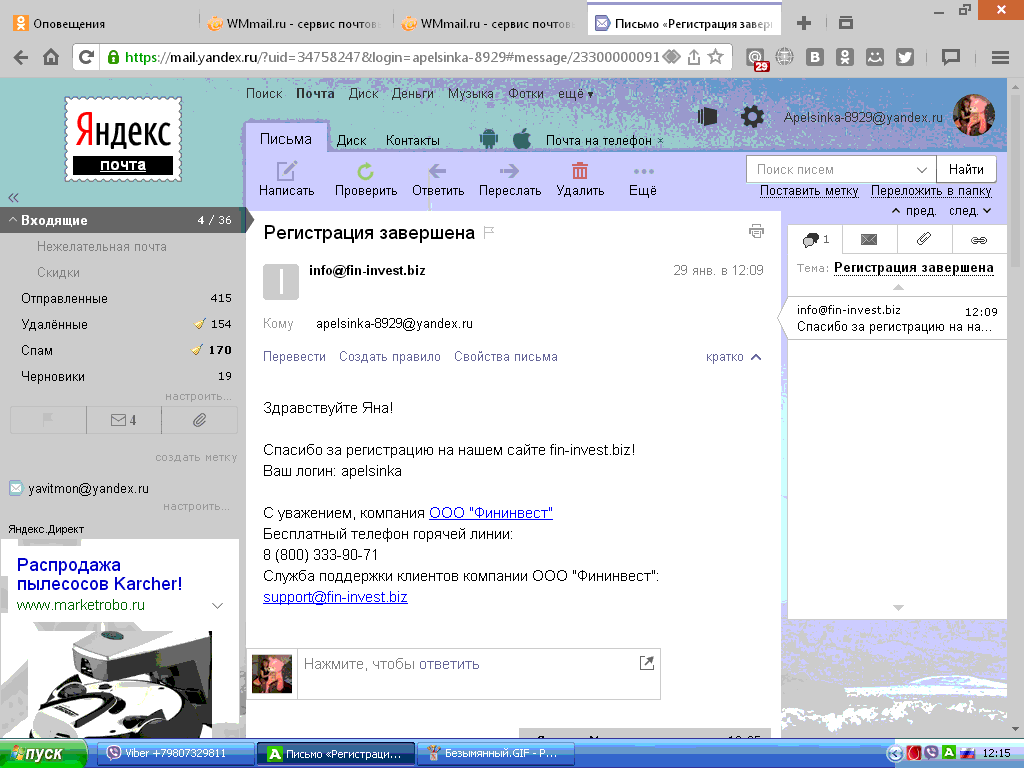Click the Написать compose icon

coord(287,171)
